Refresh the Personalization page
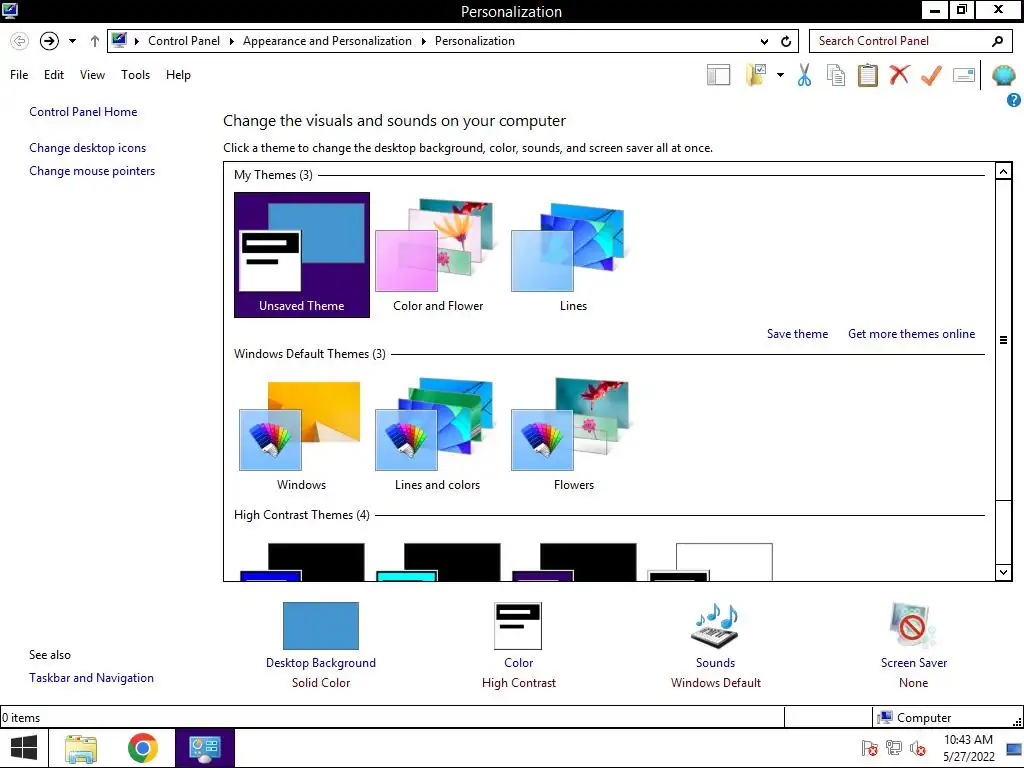Viewport: 1024px width, 768px height. [786, 41]
